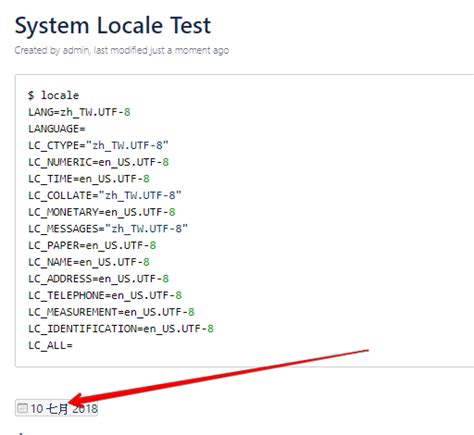
Task: Click the LC_ALL= line in the code block
Action: 50,345
